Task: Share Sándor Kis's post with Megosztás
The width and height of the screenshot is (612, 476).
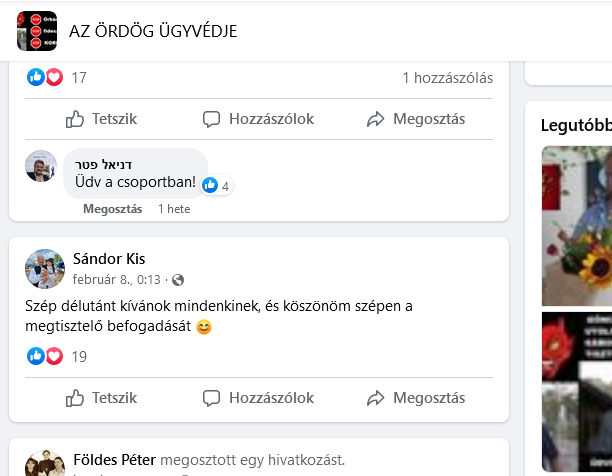Action: click(416, 398)
